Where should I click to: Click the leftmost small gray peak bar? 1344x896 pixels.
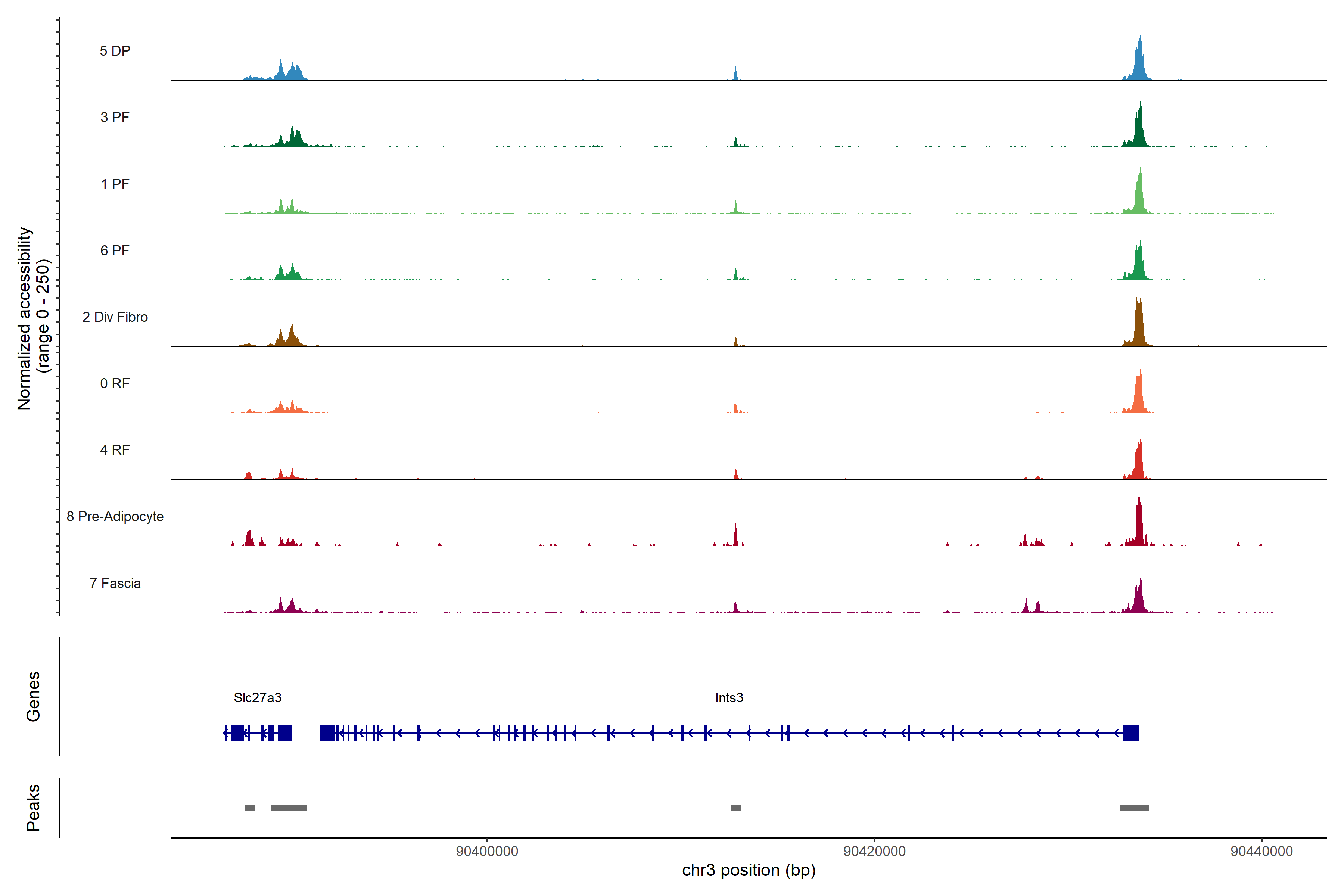tap(250, 808)
